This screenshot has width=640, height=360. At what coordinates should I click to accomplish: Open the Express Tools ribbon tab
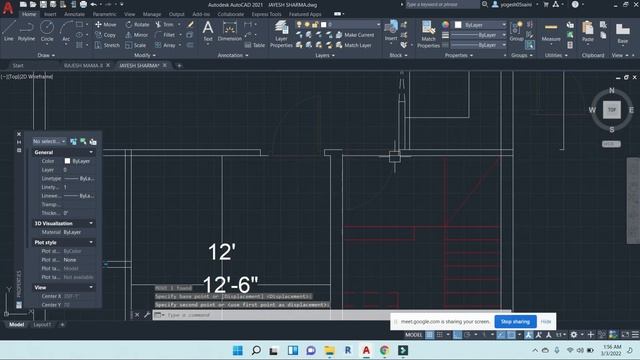click(266, 14)
